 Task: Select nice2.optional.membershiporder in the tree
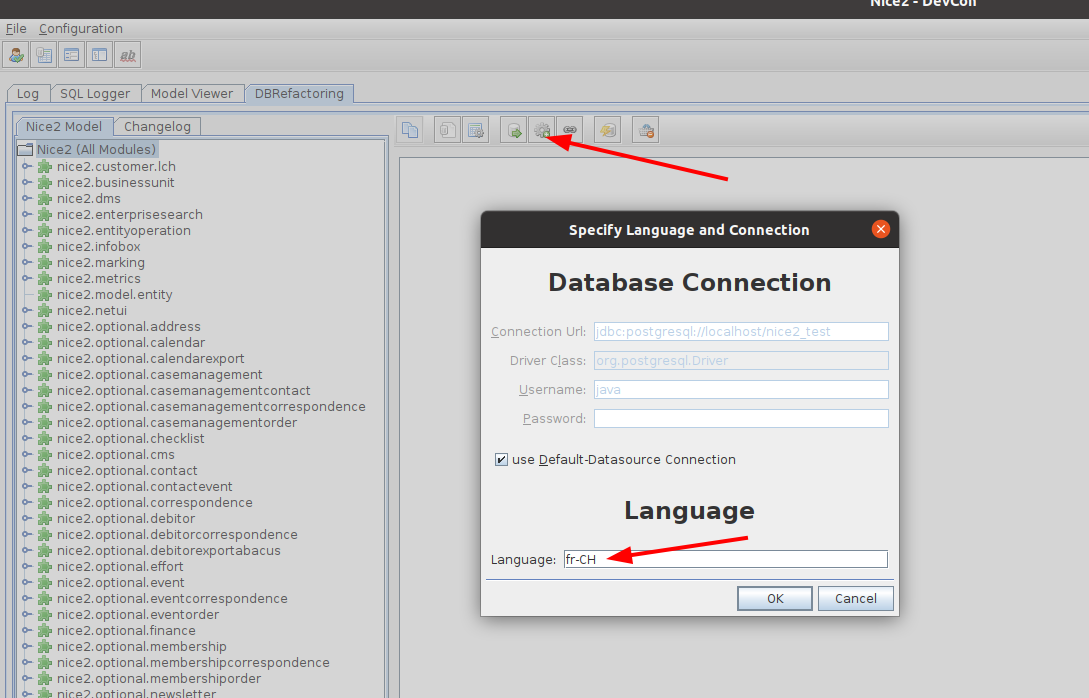(159, 679)
